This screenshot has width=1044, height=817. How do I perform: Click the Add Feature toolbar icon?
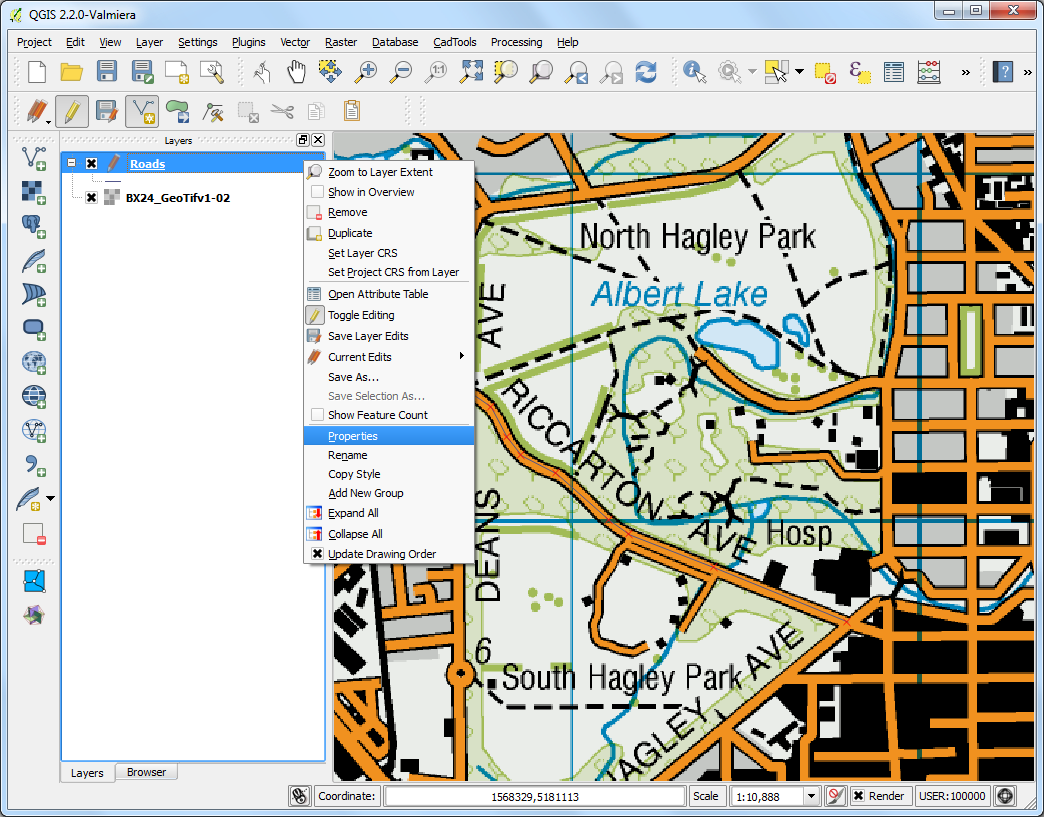tap(142, 111)
